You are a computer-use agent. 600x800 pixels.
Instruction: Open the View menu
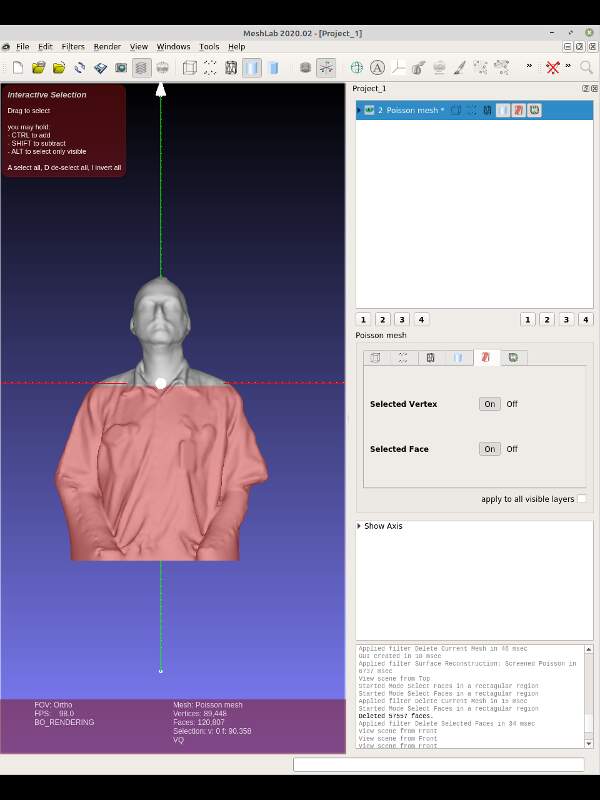pos(138,46)
